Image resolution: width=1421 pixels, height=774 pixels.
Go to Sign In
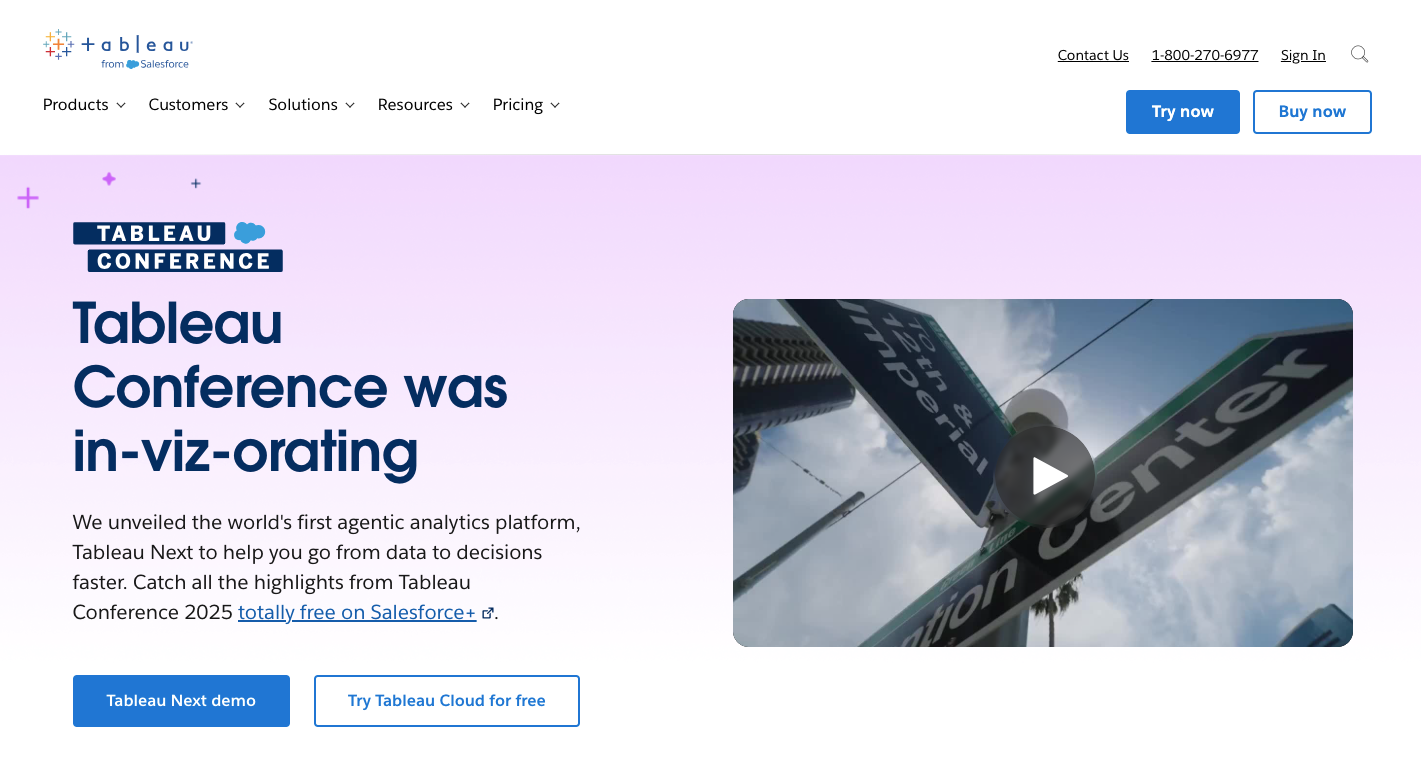coord(1303,55)
